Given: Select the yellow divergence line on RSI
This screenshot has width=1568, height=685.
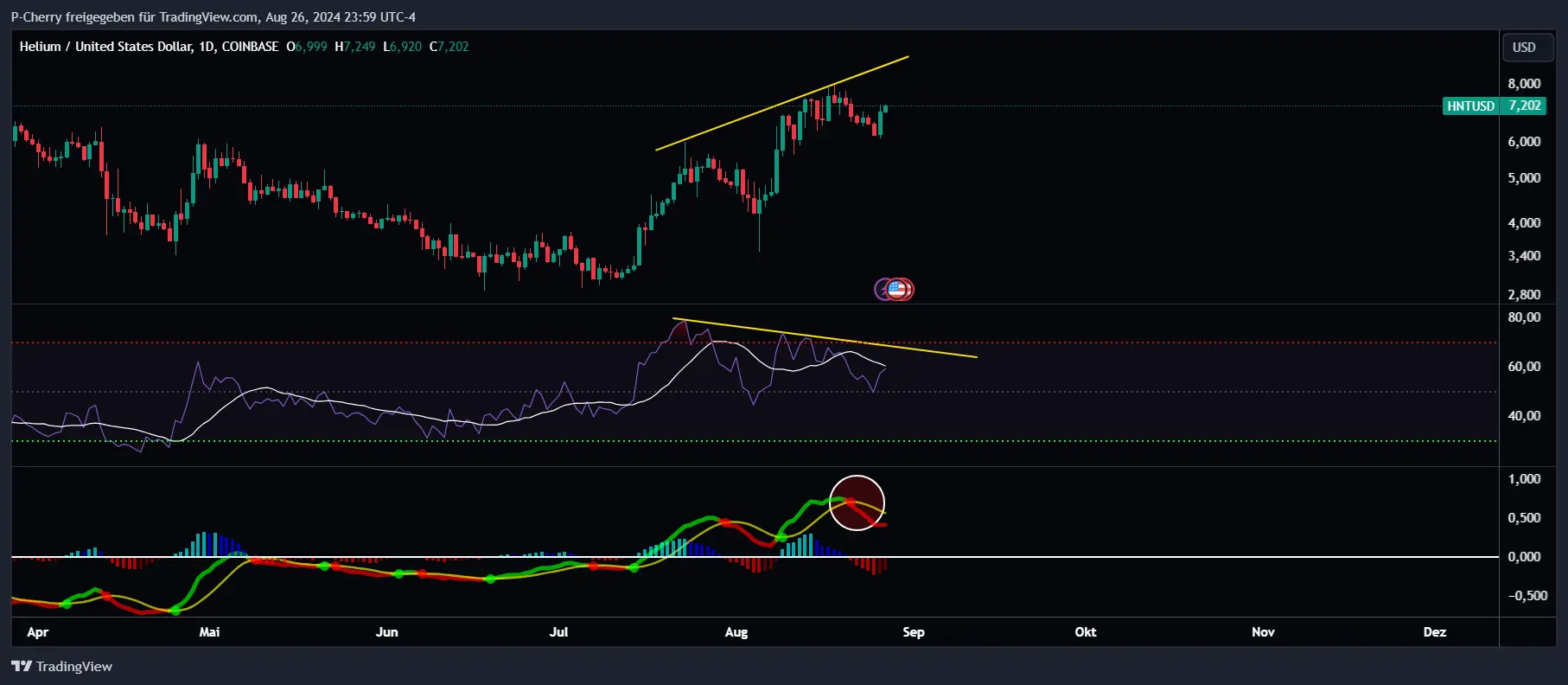Looking at the screenshot, I should click(x=825, y=338).
